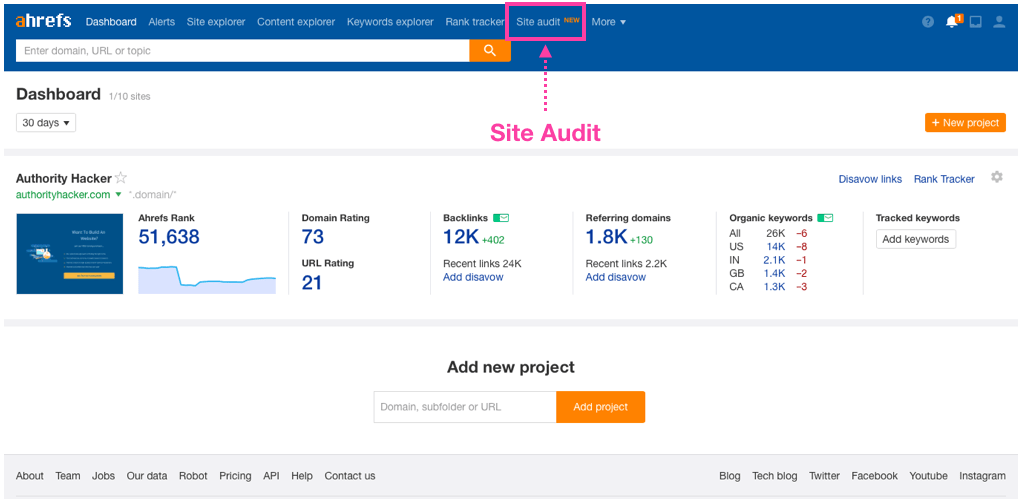The height and width of the screenshot is (499, 1022).
Task: Open Help footer link
Action: 302,476
